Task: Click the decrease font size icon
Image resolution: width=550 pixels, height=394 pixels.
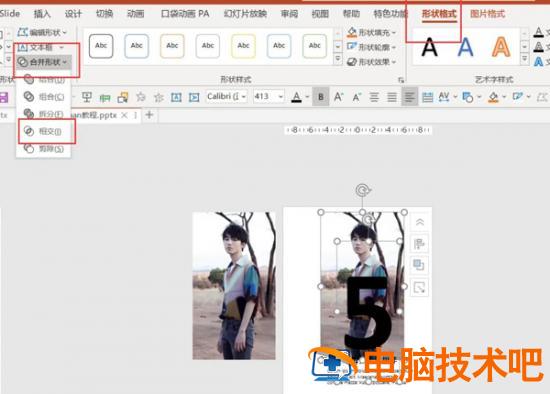Action: [x=357, y=97]
